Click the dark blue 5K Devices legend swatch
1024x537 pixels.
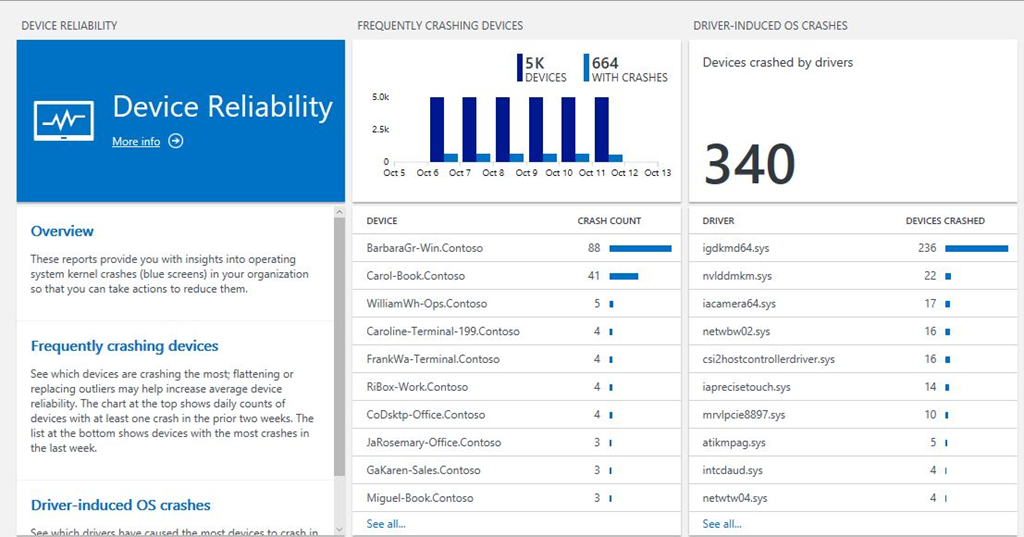(x=520, y=68)
